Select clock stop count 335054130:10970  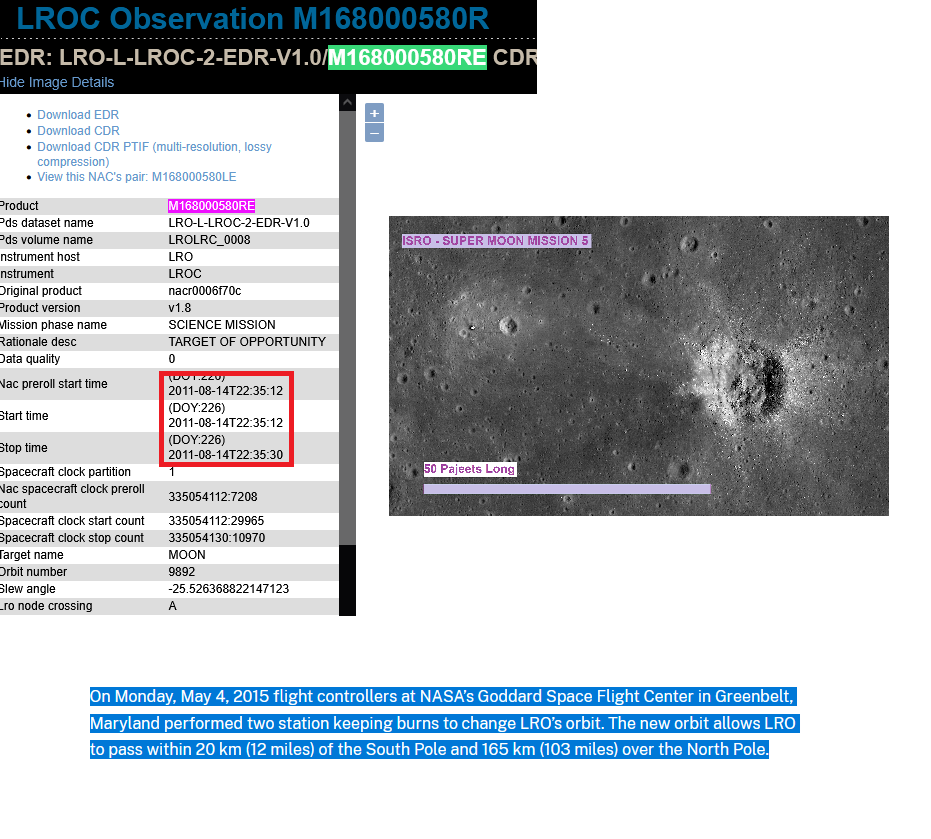tap(217, 538)
